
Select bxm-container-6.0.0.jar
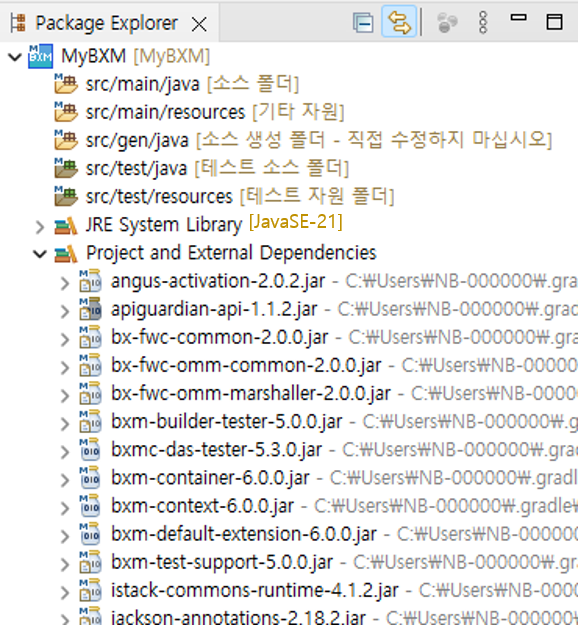tap(210, 478)
